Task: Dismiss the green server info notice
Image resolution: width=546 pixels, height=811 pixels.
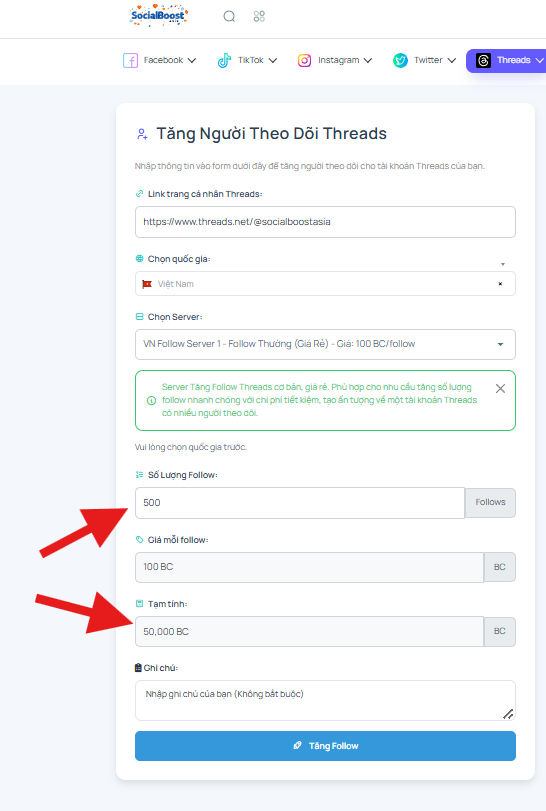Action: (x=500, y=388)
